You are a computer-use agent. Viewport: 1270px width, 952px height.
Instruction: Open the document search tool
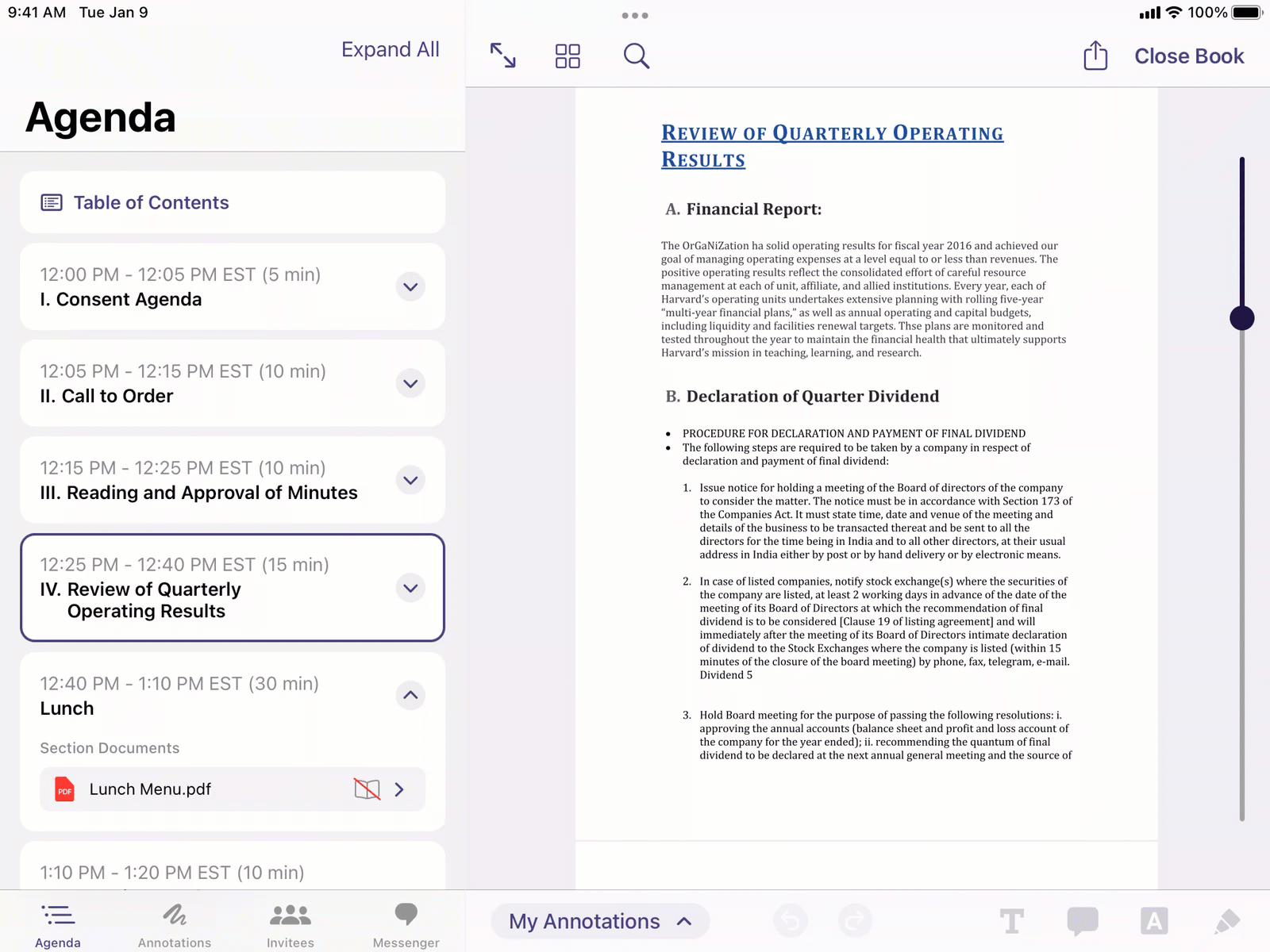pyautogui.click(x=635, y=56)
